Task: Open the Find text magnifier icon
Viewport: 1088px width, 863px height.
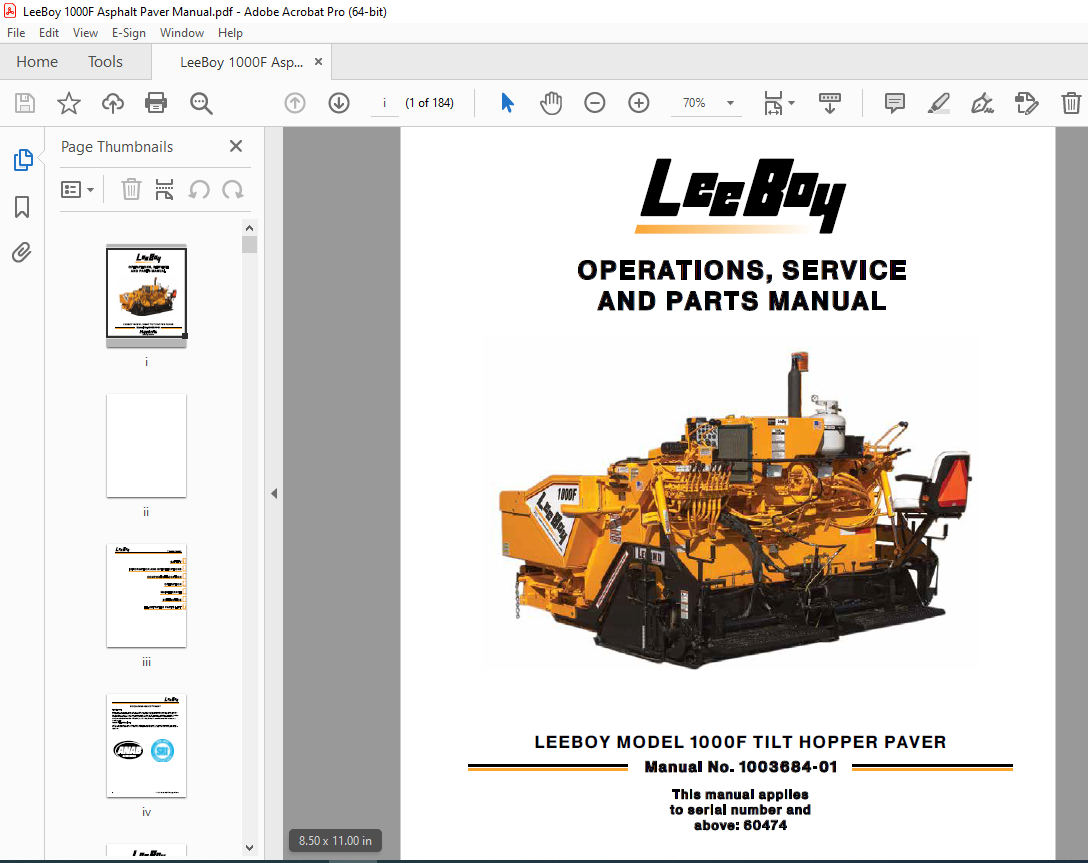Action: 201,103
